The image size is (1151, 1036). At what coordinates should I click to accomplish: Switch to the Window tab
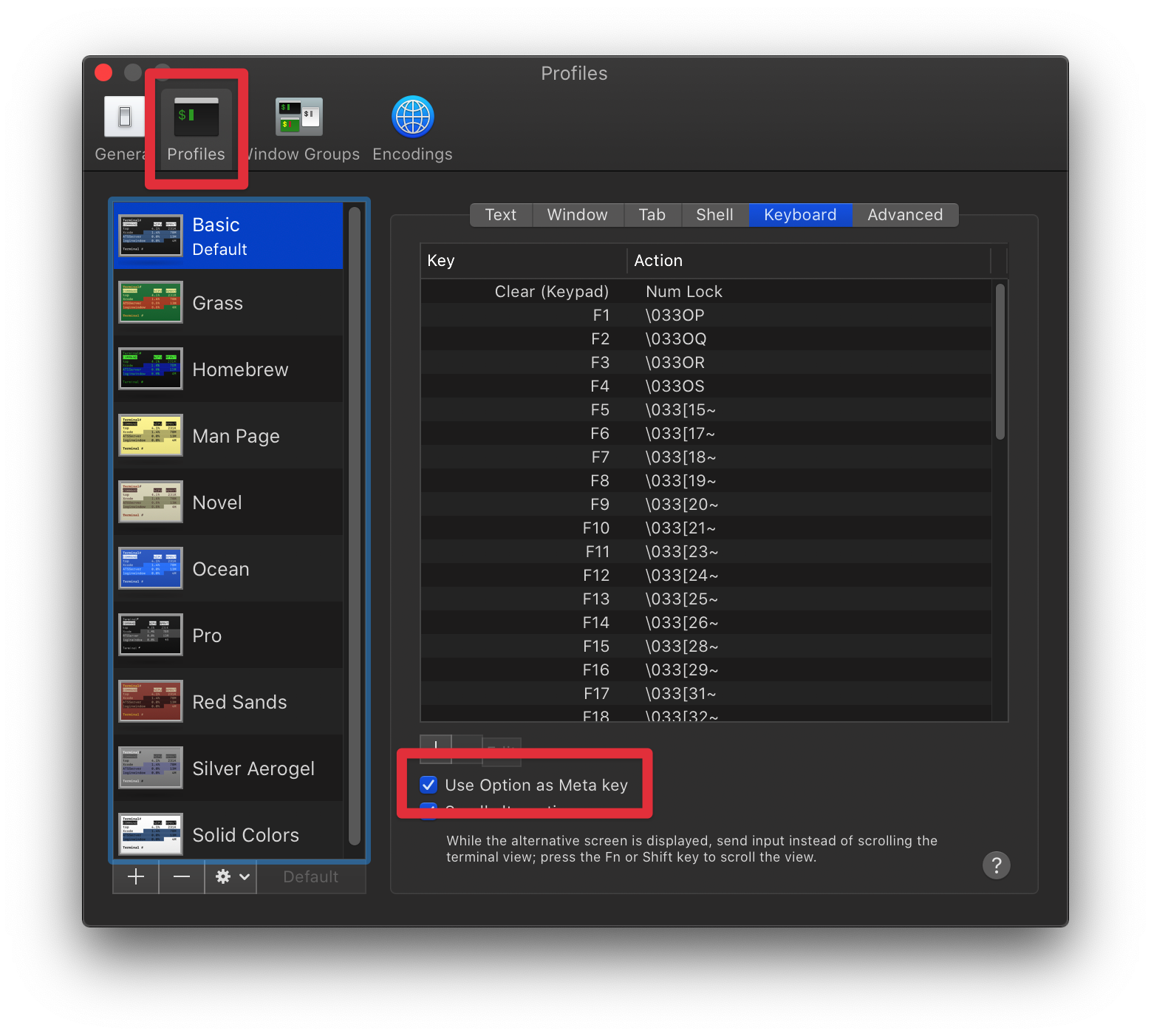(578, 215)
